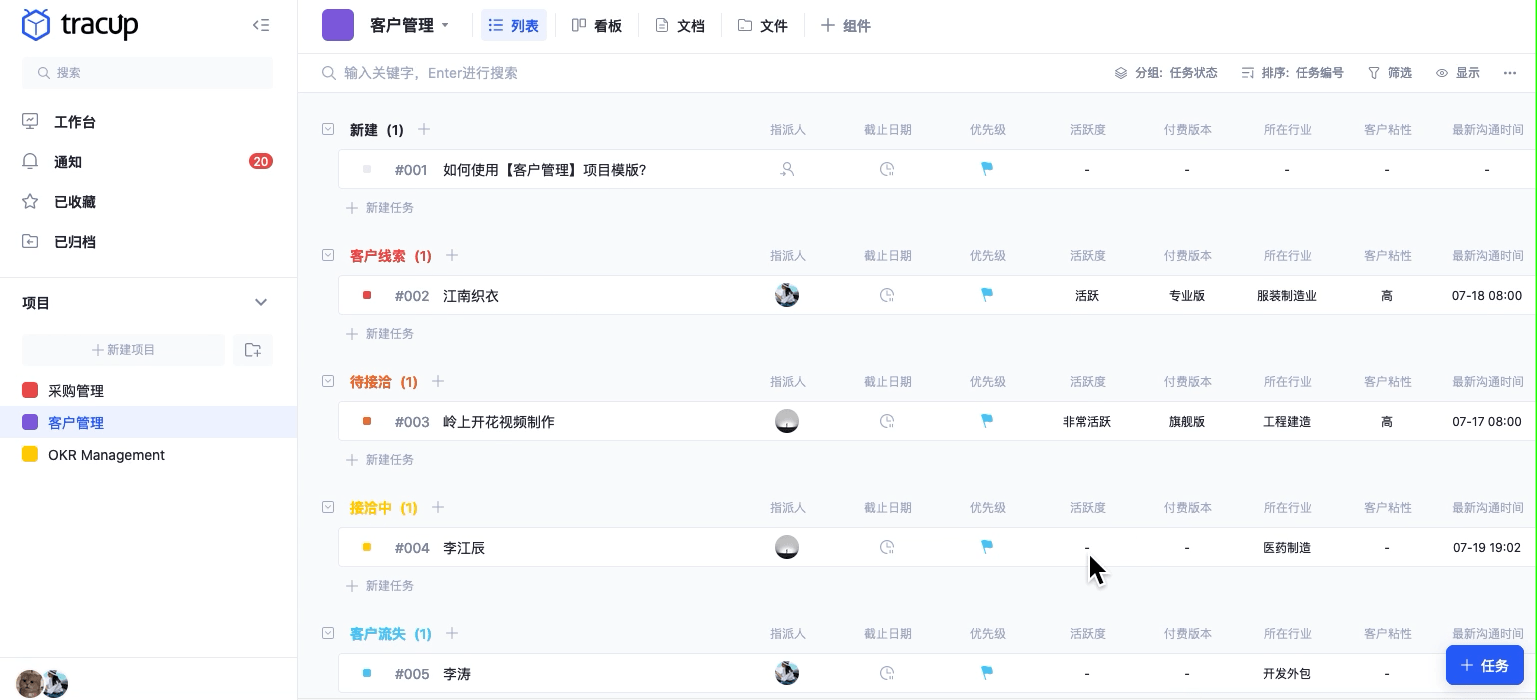Screen dimensions: 1537x700
Task: Open the 筛选 filter tool
Action: [1390, 73]
